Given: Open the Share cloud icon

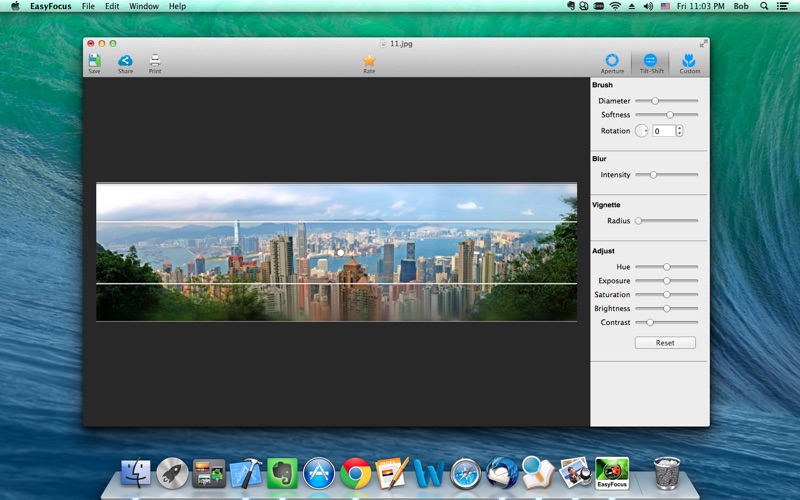Looking at the screenshot, I should (x=125, y=63).
